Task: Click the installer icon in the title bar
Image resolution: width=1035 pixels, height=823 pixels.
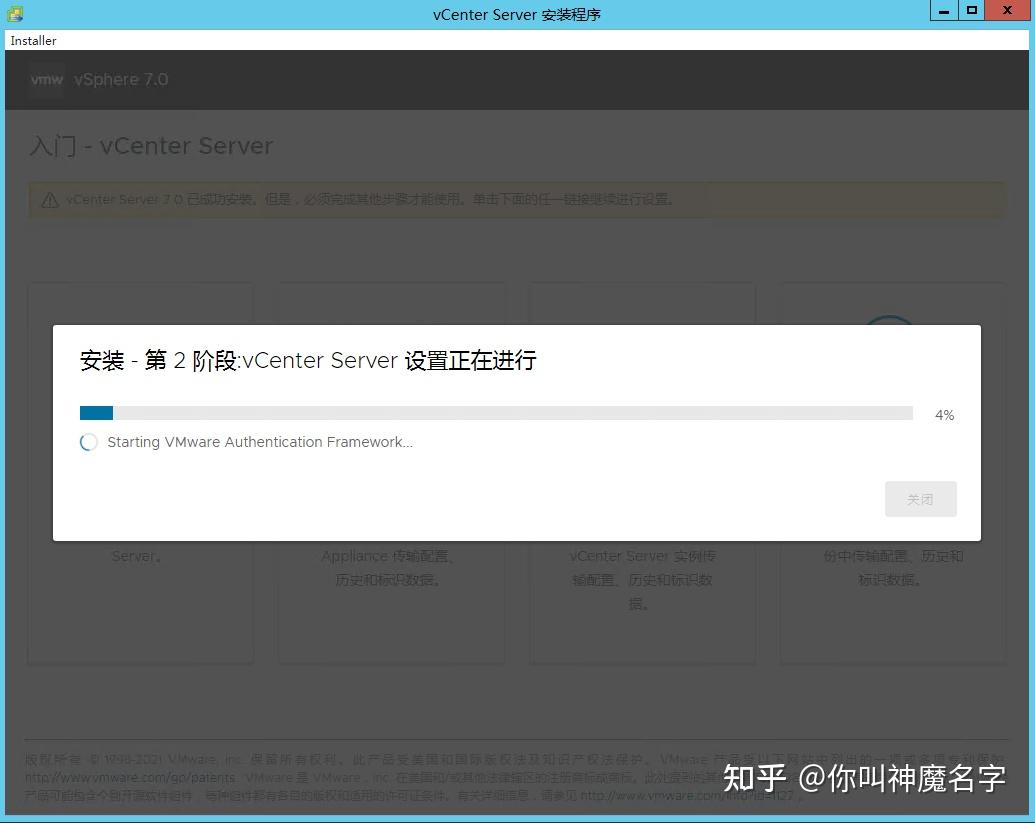Action: [14, 13]
